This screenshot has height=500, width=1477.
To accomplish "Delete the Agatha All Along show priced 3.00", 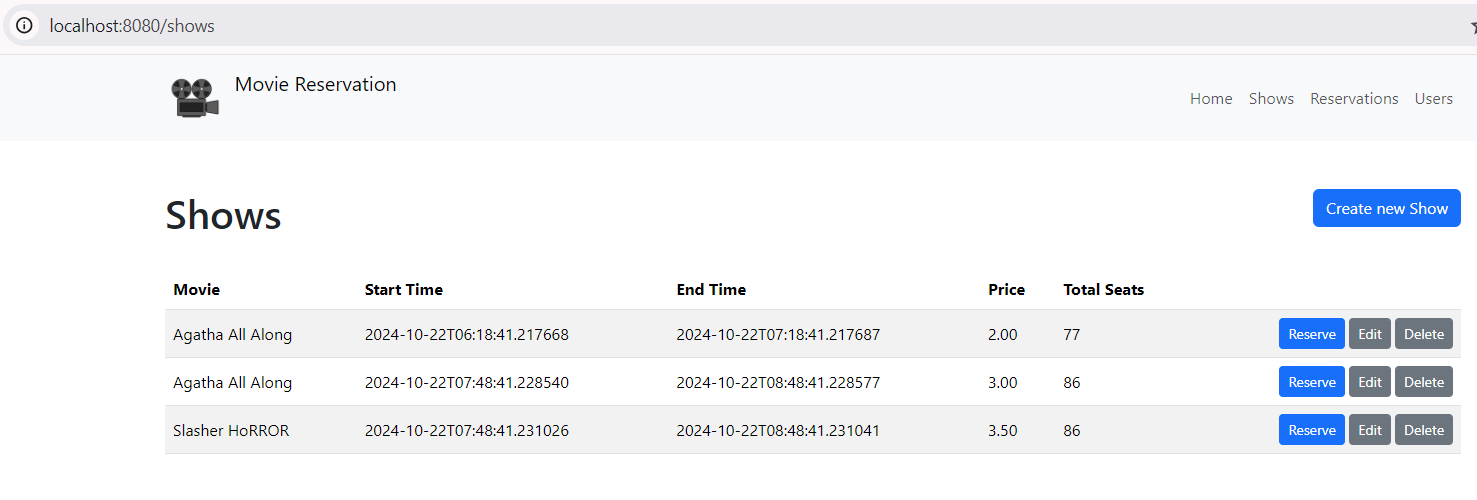I will point(1423,382).
